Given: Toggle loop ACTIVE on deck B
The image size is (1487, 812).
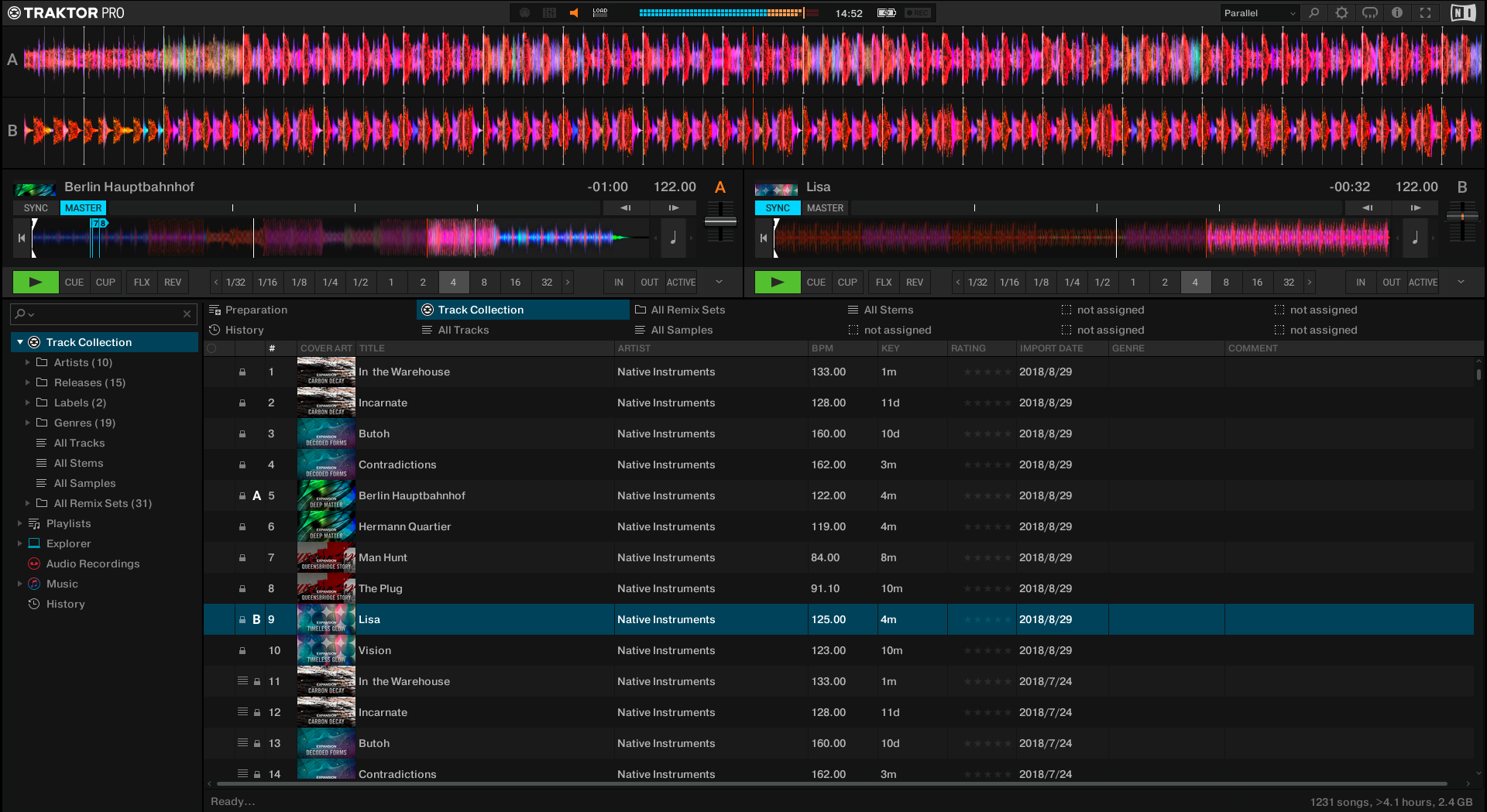Looking at the screenshot, I should pos(1423,283).
